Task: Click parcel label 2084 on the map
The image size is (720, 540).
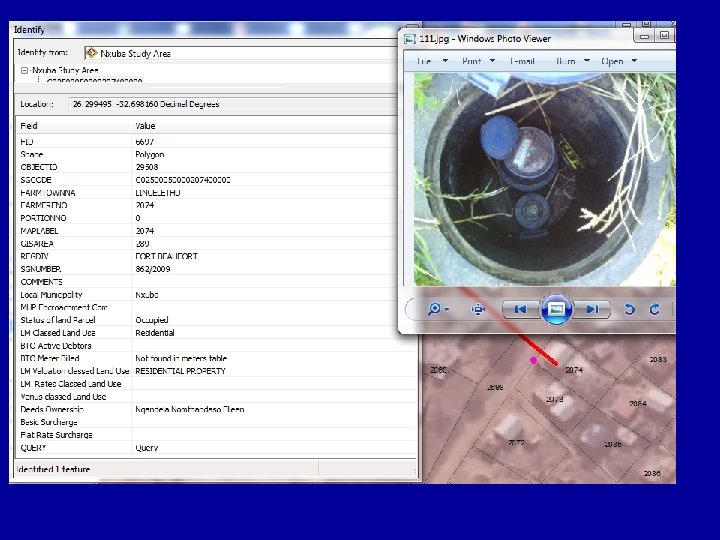Action: (638, 404)
